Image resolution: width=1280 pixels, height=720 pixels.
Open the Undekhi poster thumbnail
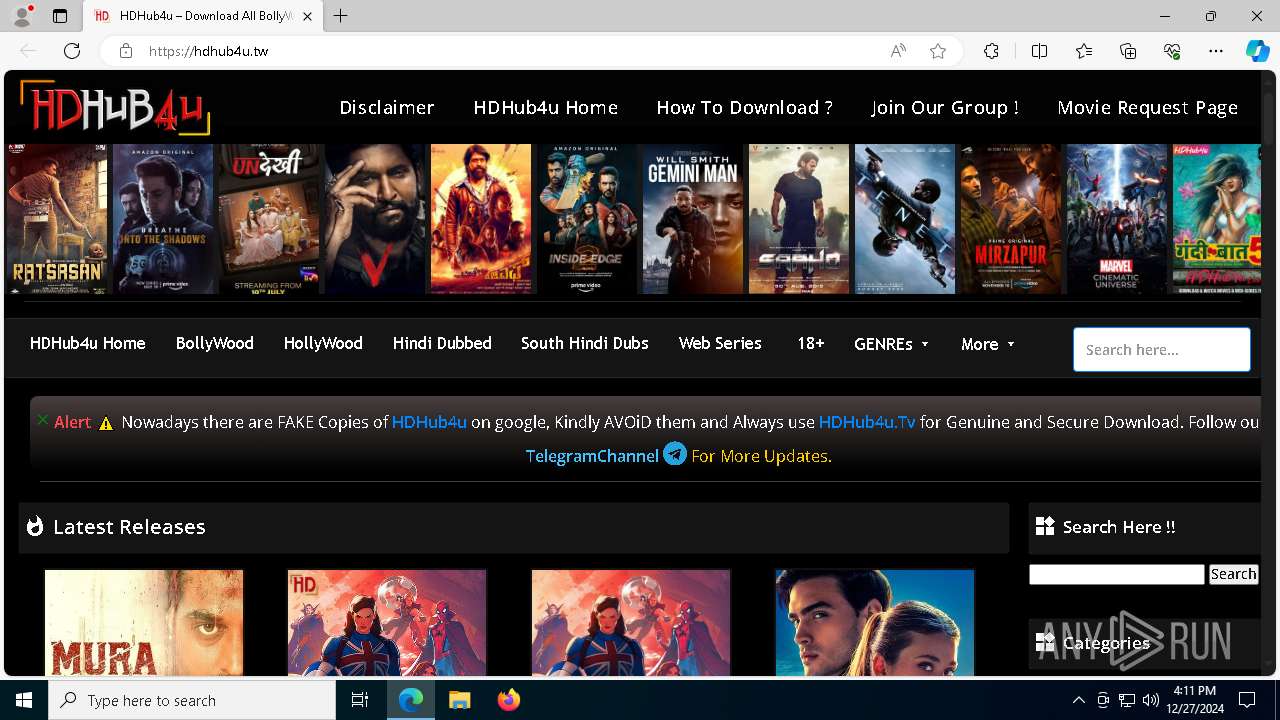click(x=269, y=219)
